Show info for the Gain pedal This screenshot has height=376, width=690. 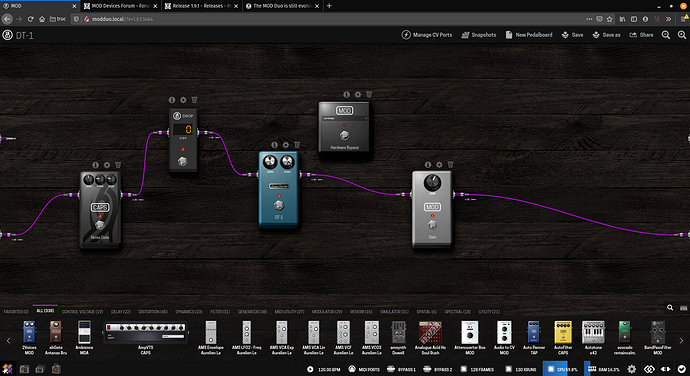[428, 165]
